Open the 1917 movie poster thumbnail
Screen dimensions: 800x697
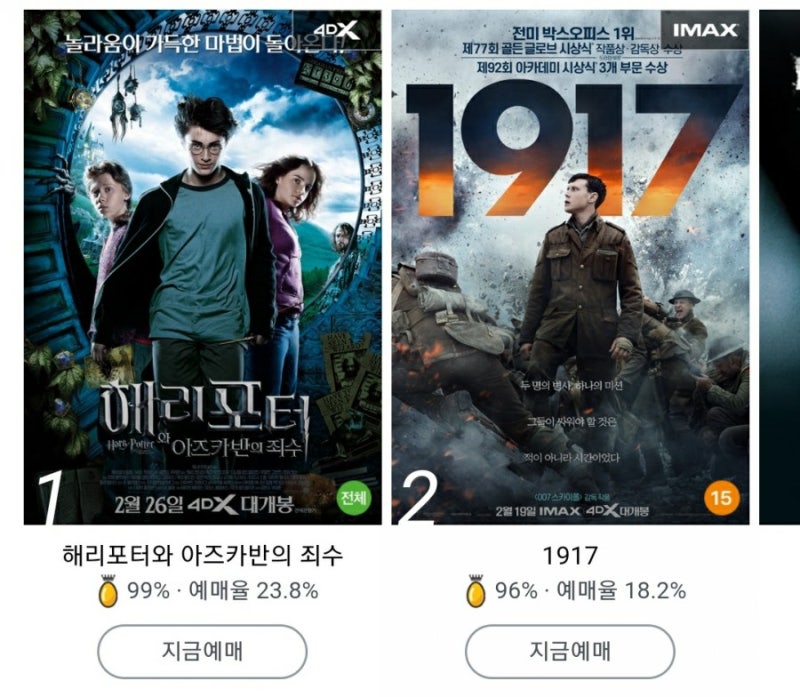tap(570, 267)
